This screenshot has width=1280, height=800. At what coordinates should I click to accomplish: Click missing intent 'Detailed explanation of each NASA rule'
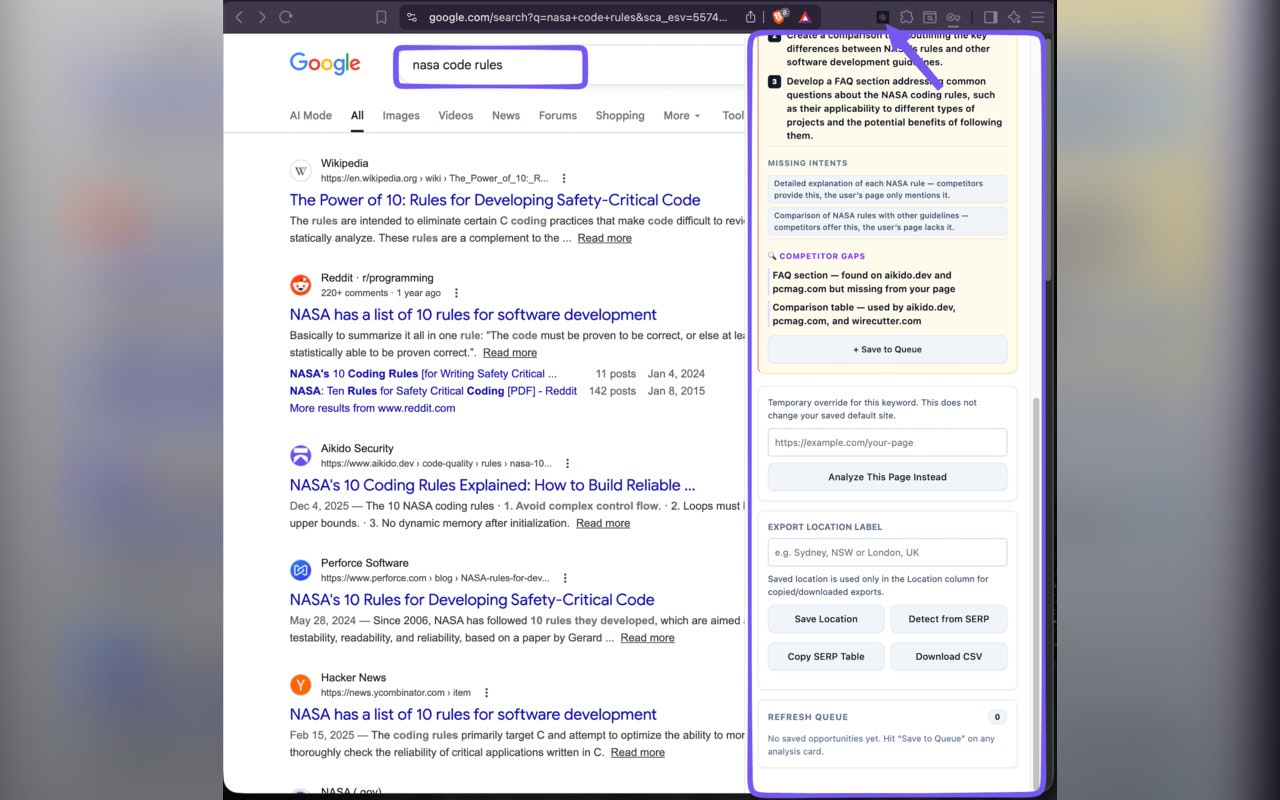887,189
